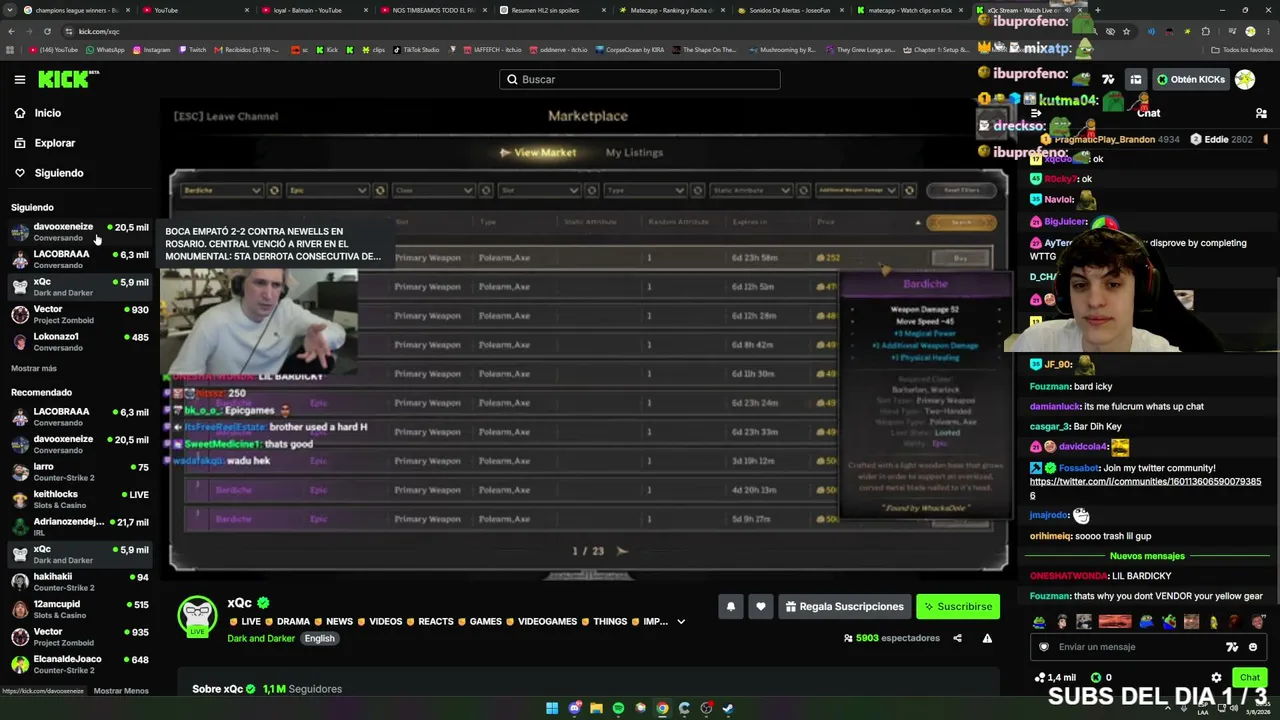The height and width of the screenshot is (720, 1280).
Task: Click the English language tag
Action: (x=320, y=639)
